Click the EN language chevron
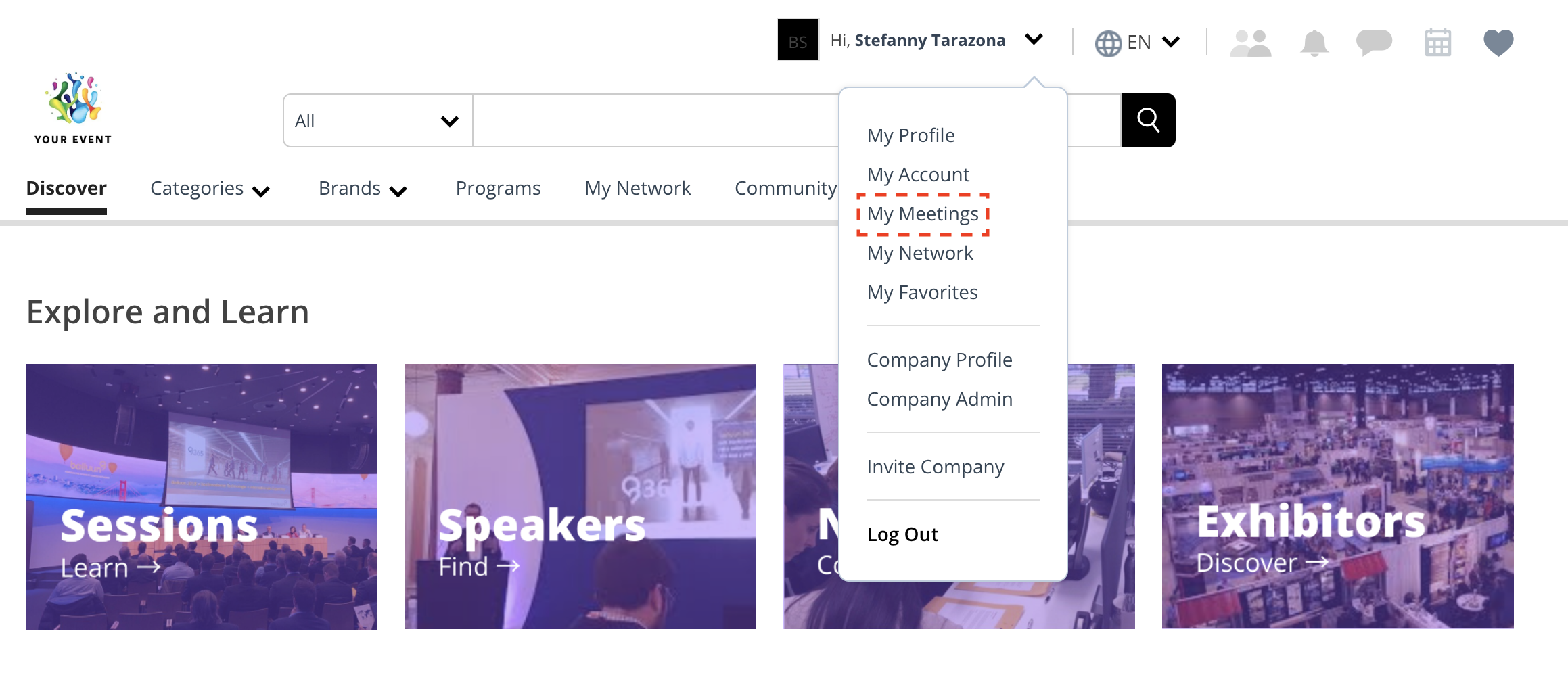This screenshot has height=675, width=1568. click(1171, 42)
